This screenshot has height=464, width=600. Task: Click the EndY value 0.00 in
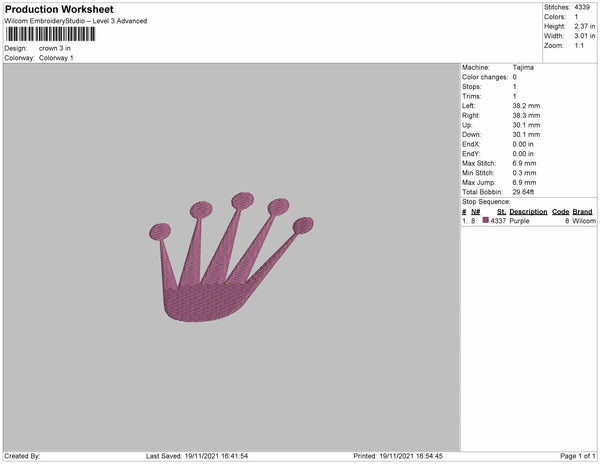(x=523, y=154)
